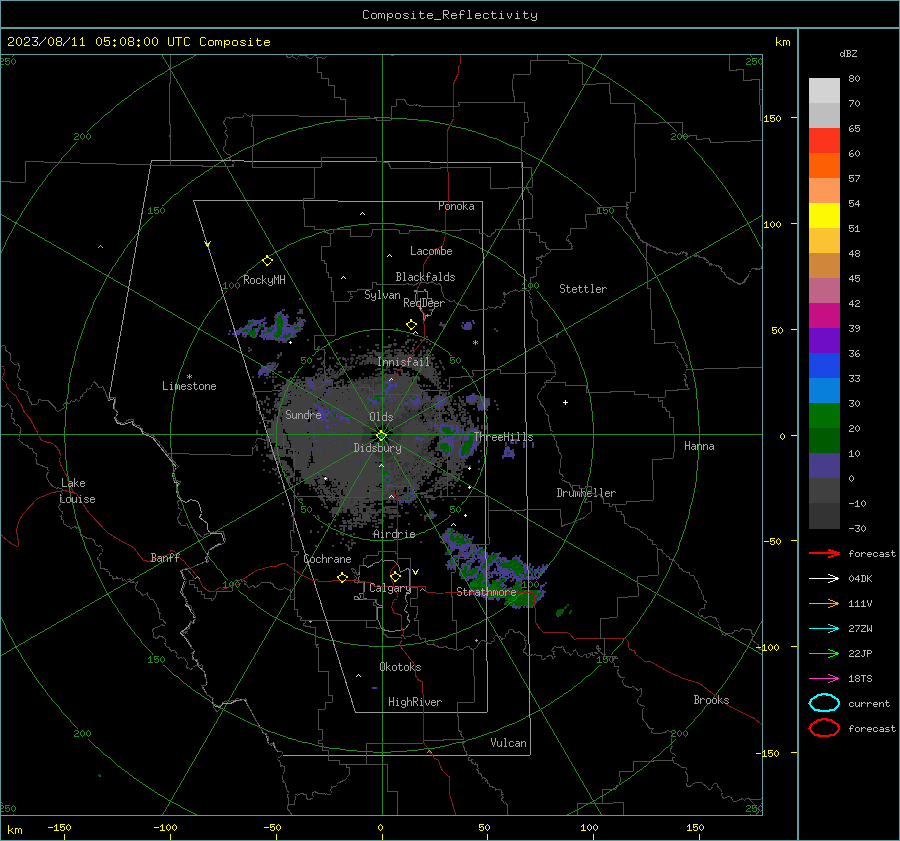The width and height of the screenshot is (900, 841).
Task: Click the Limestone label
Action: tap(189, 386)
